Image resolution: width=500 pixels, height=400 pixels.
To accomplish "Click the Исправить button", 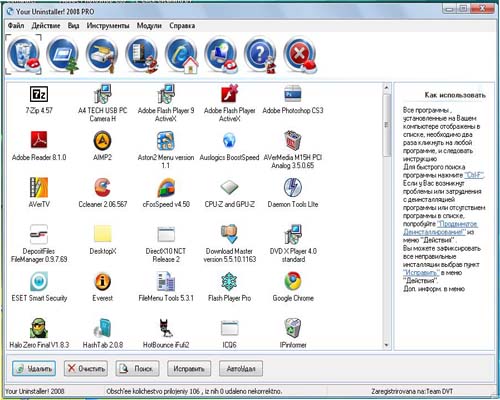I will (189, 368).
